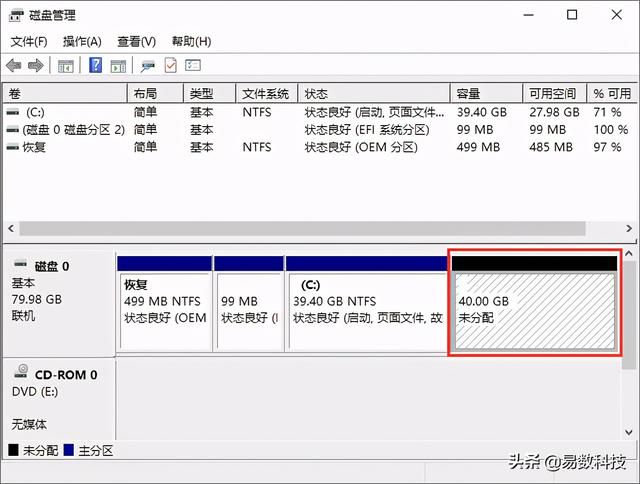Image resolution: width=640 pixels, height=484 pixels.
Task: Sort by the 文件系统 column header
Action: 267,93
